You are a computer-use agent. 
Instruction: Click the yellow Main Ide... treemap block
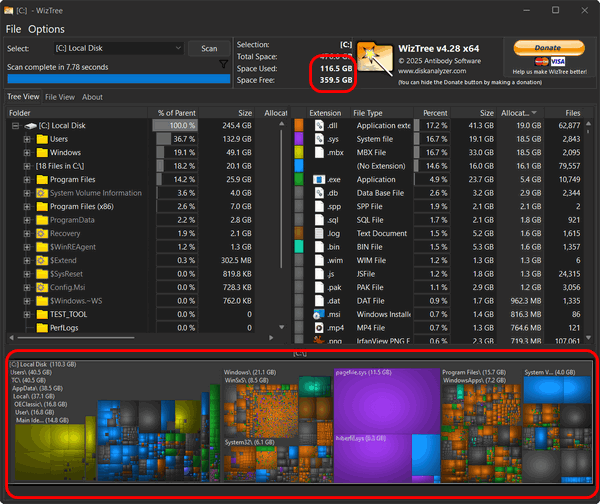(50, 452)
